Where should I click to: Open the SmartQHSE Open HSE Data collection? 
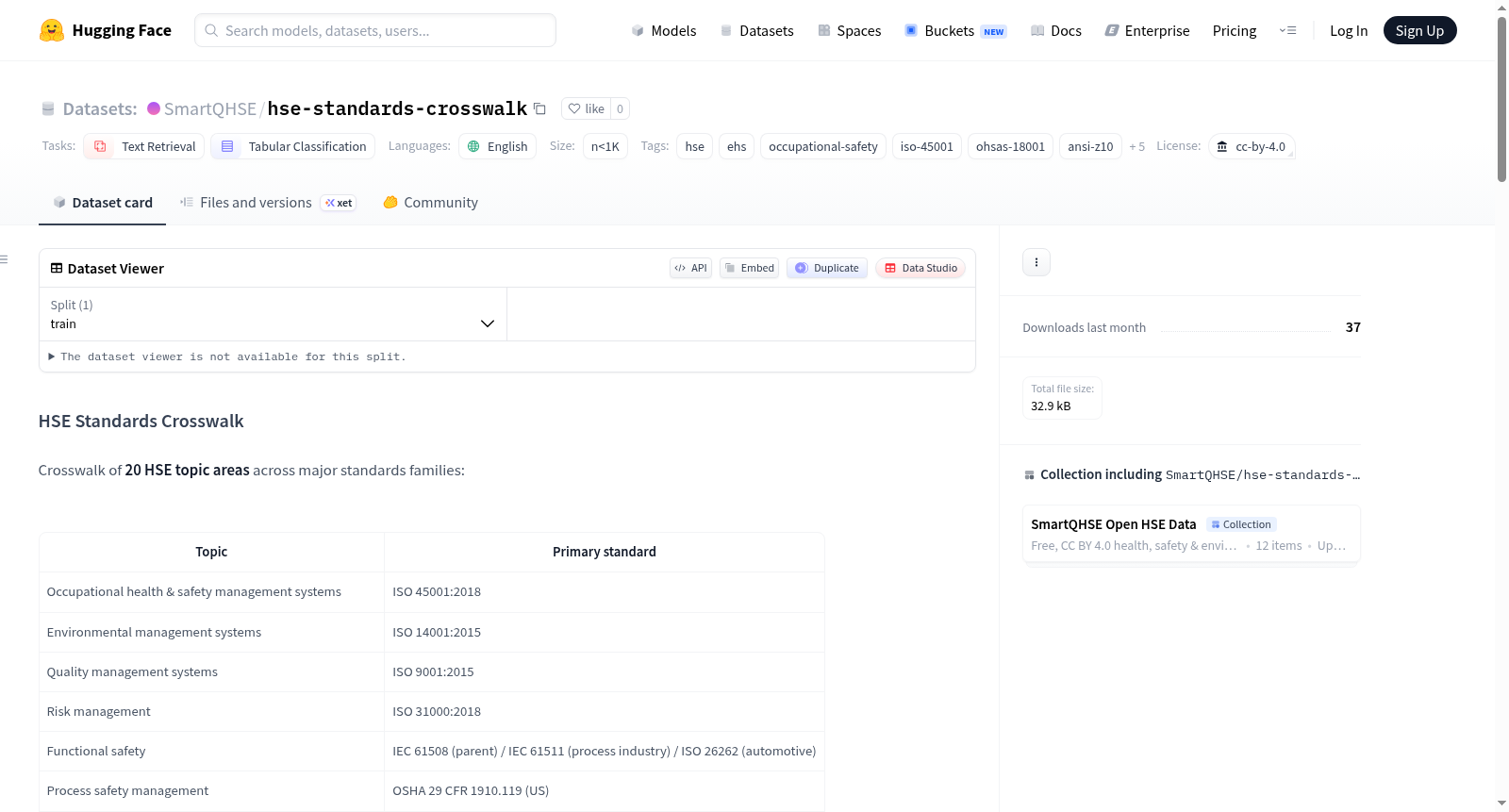pyautogui.click(x=1191, y=534)
